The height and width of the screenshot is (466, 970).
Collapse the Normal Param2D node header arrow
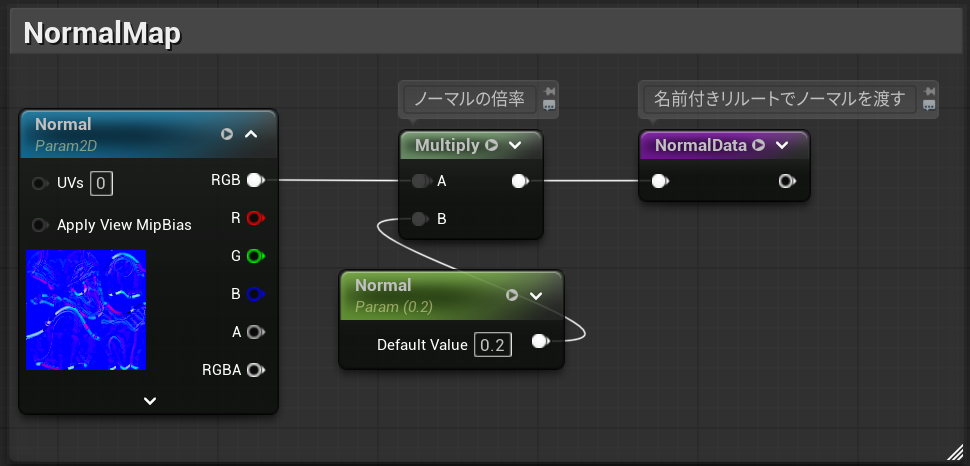click(251, 134)
